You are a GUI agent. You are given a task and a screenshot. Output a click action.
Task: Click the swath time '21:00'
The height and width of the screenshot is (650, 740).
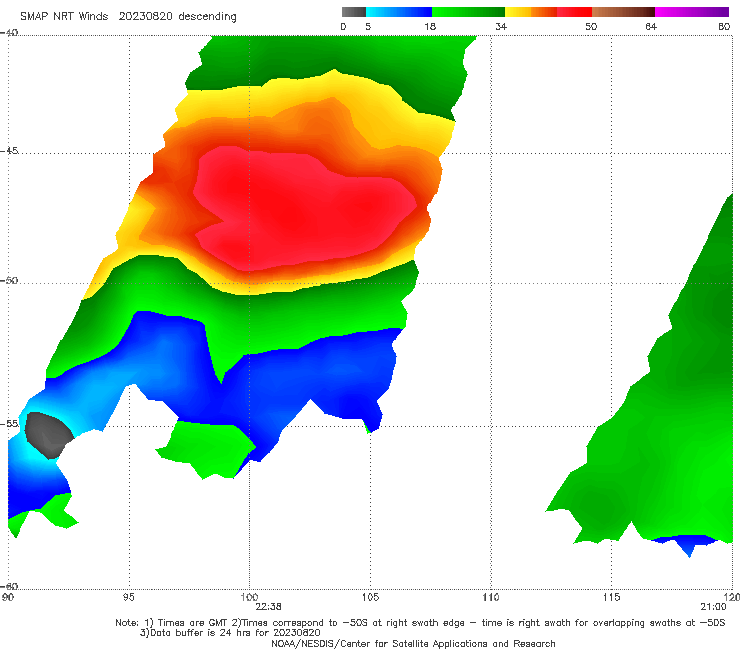(x=713, y=607)
